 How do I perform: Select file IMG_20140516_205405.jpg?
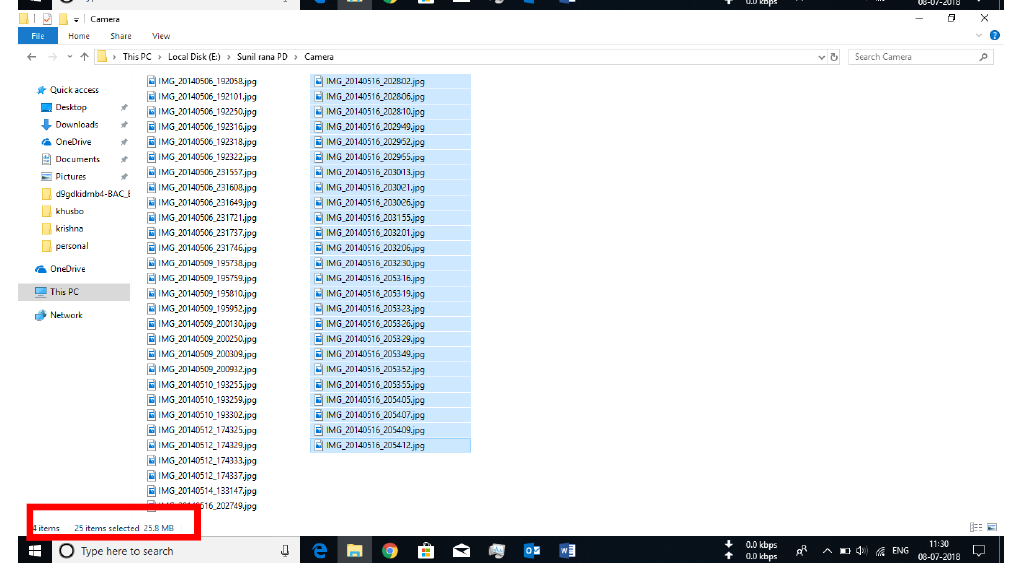390,400
